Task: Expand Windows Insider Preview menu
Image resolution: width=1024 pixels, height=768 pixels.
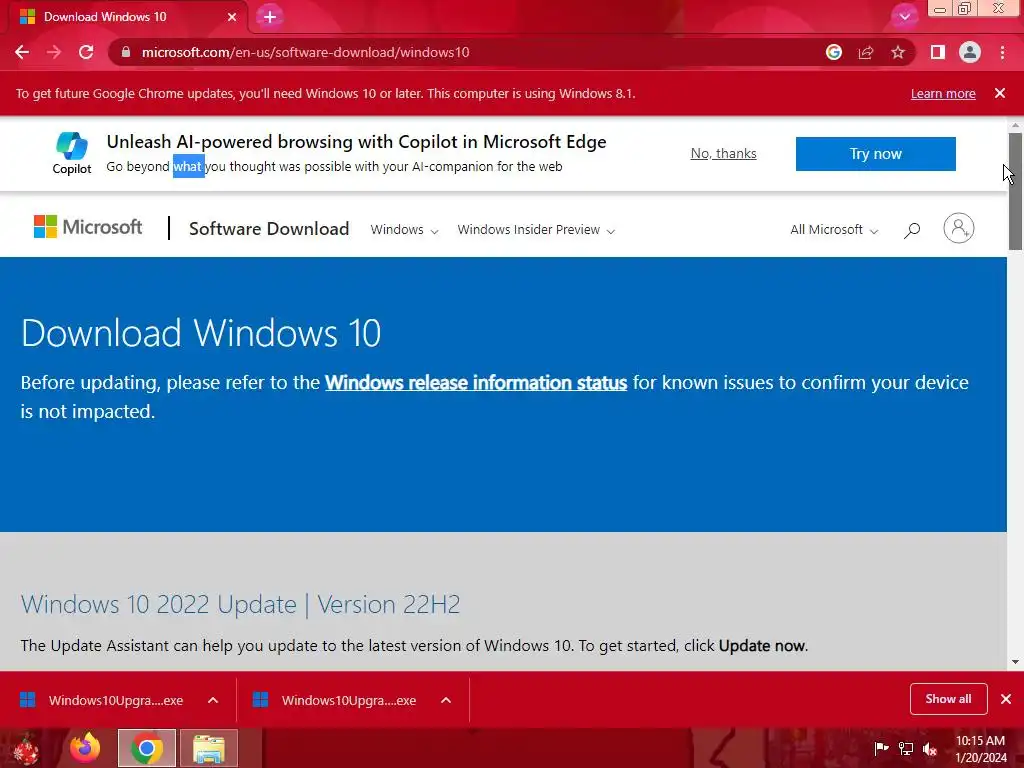Action: click(x=536, y=230)
